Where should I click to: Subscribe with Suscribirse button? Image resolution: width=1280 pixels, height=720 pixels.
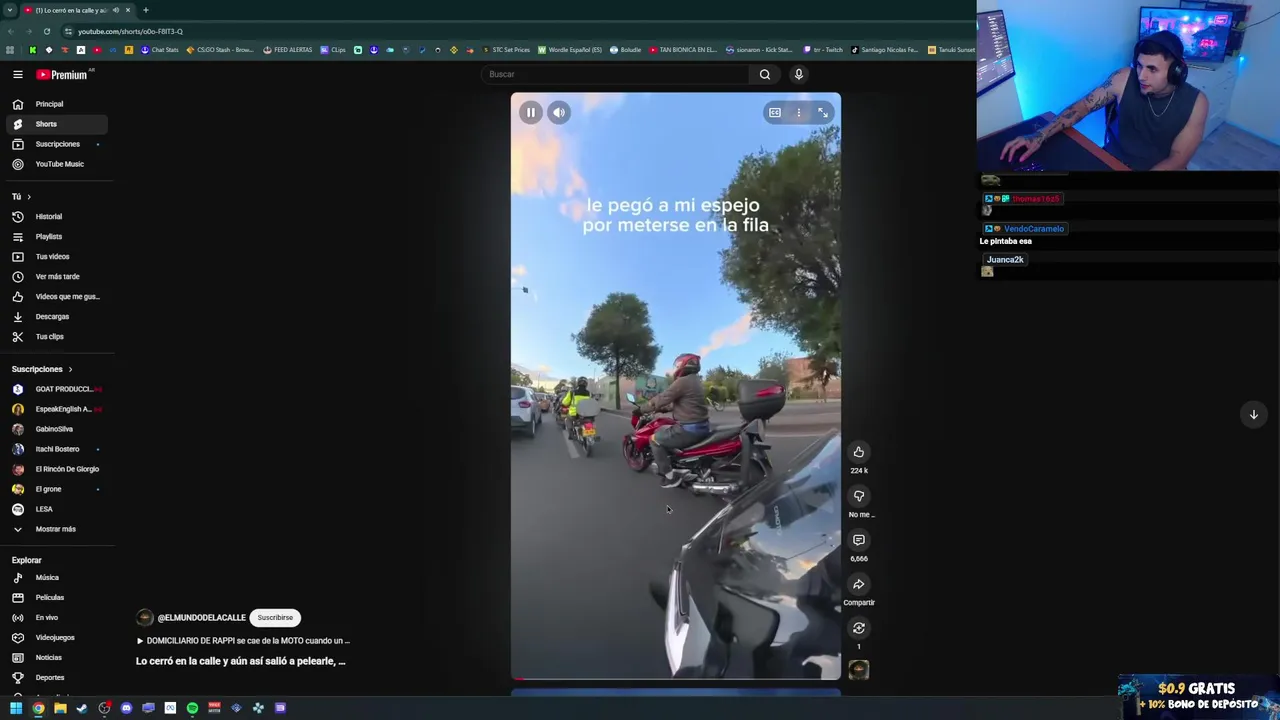tap(275, 618)
